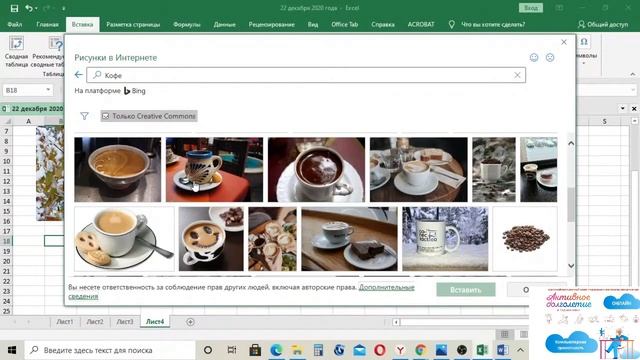Click the back arrow beside the search box

tap(79, 75)
